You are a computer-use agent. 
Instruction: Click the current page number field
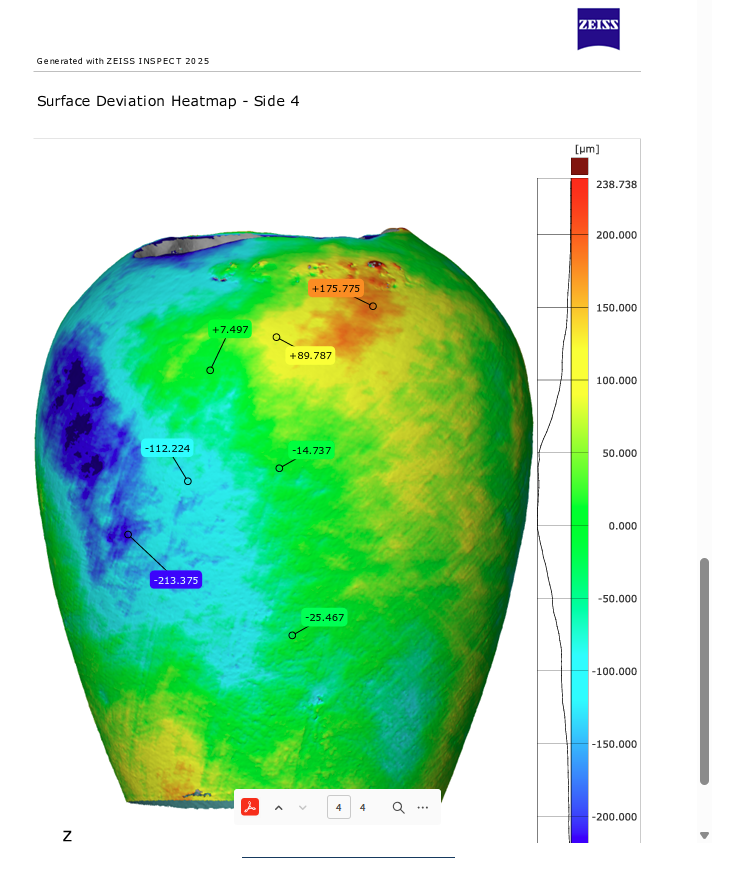pyautogui.click(x=339, y=807)
